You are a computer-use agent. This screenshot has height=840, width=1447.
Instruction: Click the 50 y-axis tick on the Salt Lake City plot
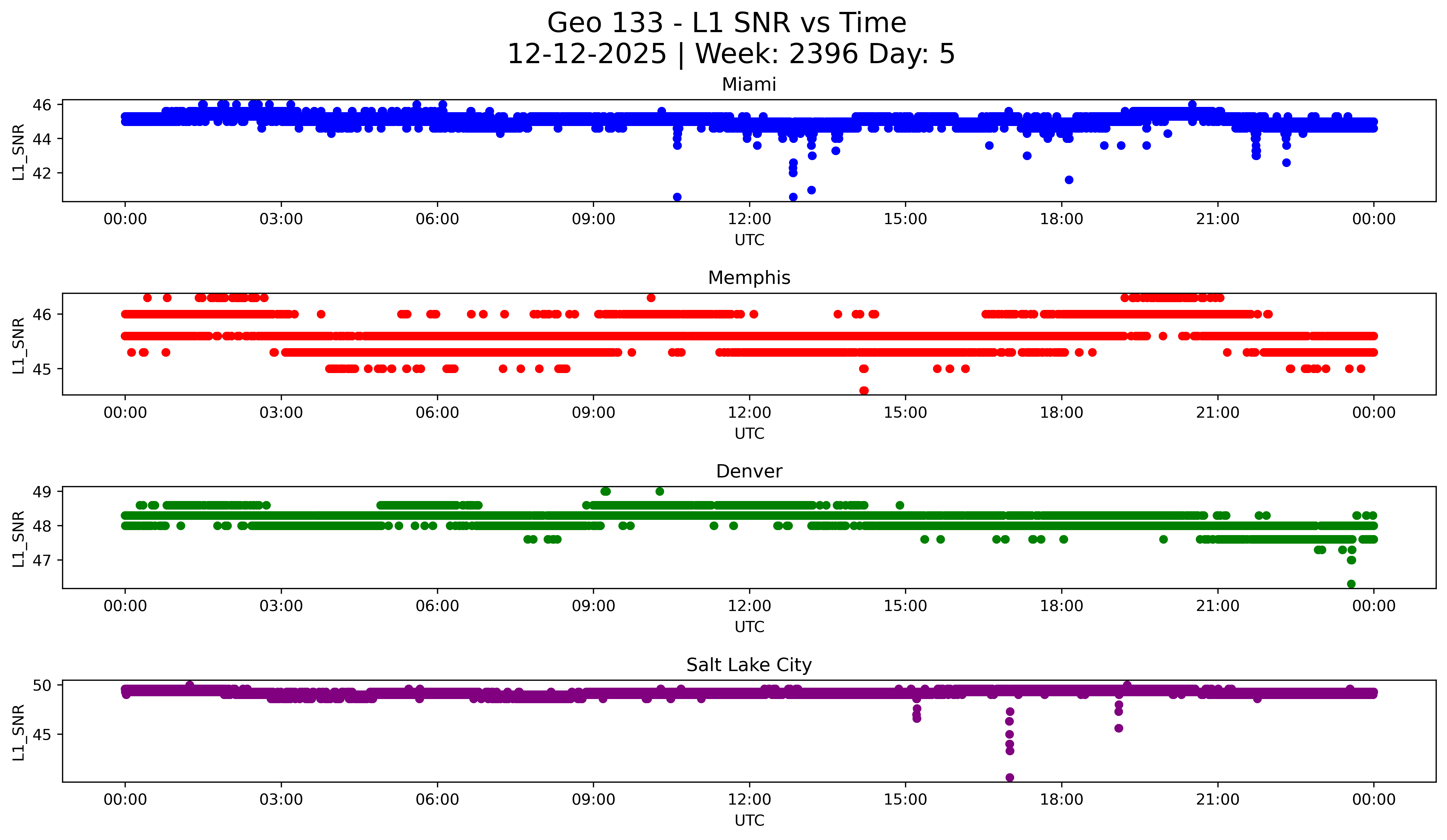(x=42, y=685)
